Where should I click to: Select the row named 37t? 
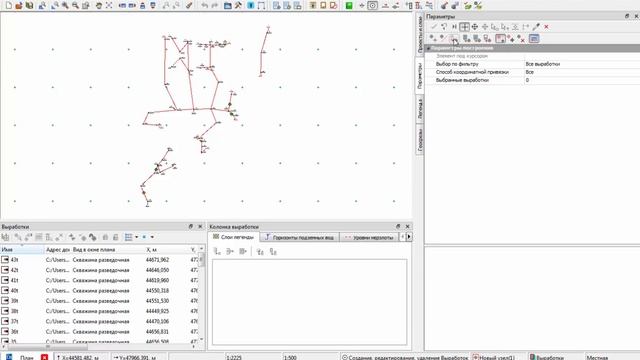coord(100,321)
